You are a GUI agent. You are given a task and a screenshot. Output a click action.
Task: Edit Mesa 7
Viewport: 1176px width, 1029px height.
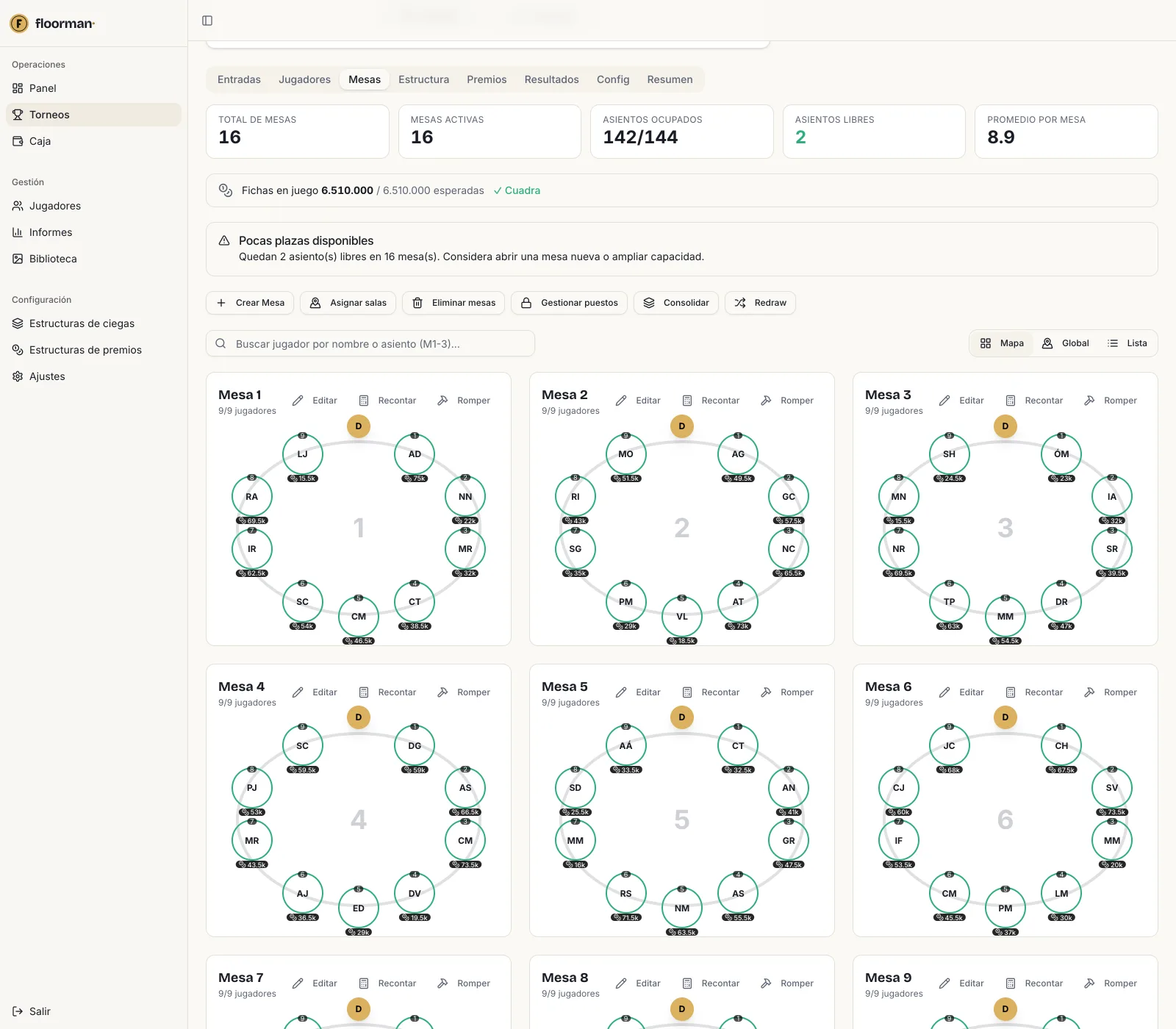pyautogui.click(x=315, y=983)
